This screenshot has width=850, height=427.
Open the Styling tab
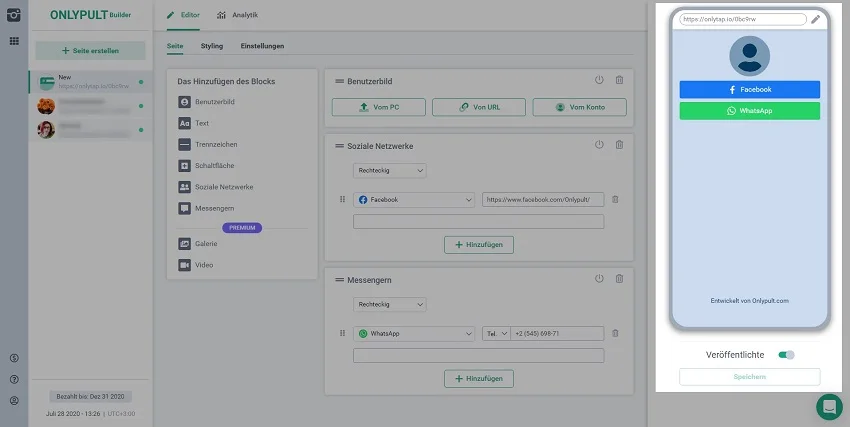click(x=211, y=46)
